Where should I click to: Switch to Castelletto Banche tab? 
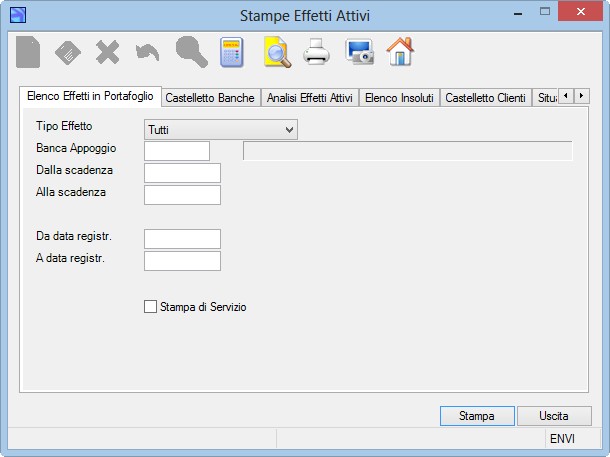pos(210,98)
